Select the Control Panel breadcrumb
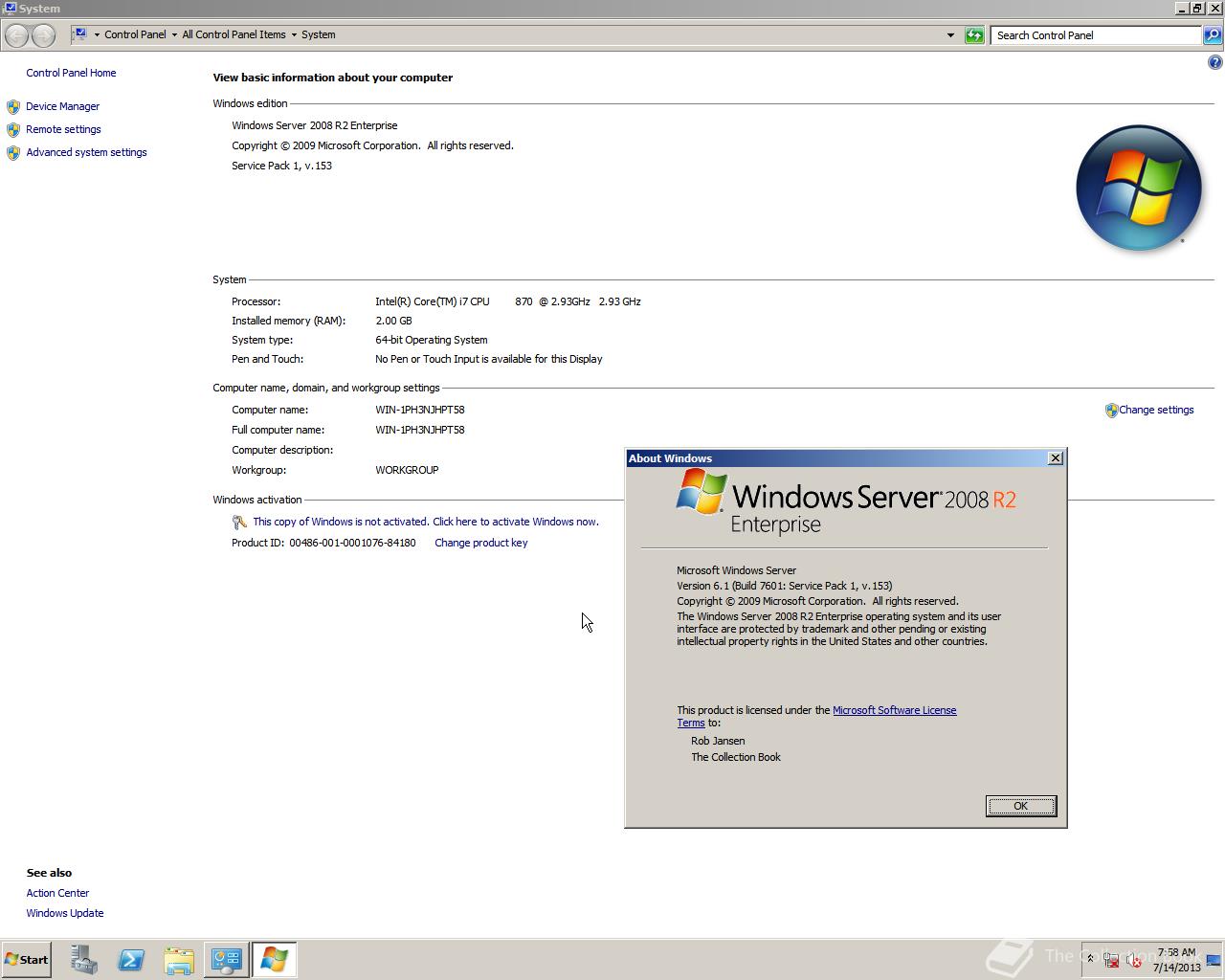Image resolution: width=1225 pixels, height=980 pixels. coord(135,34)
